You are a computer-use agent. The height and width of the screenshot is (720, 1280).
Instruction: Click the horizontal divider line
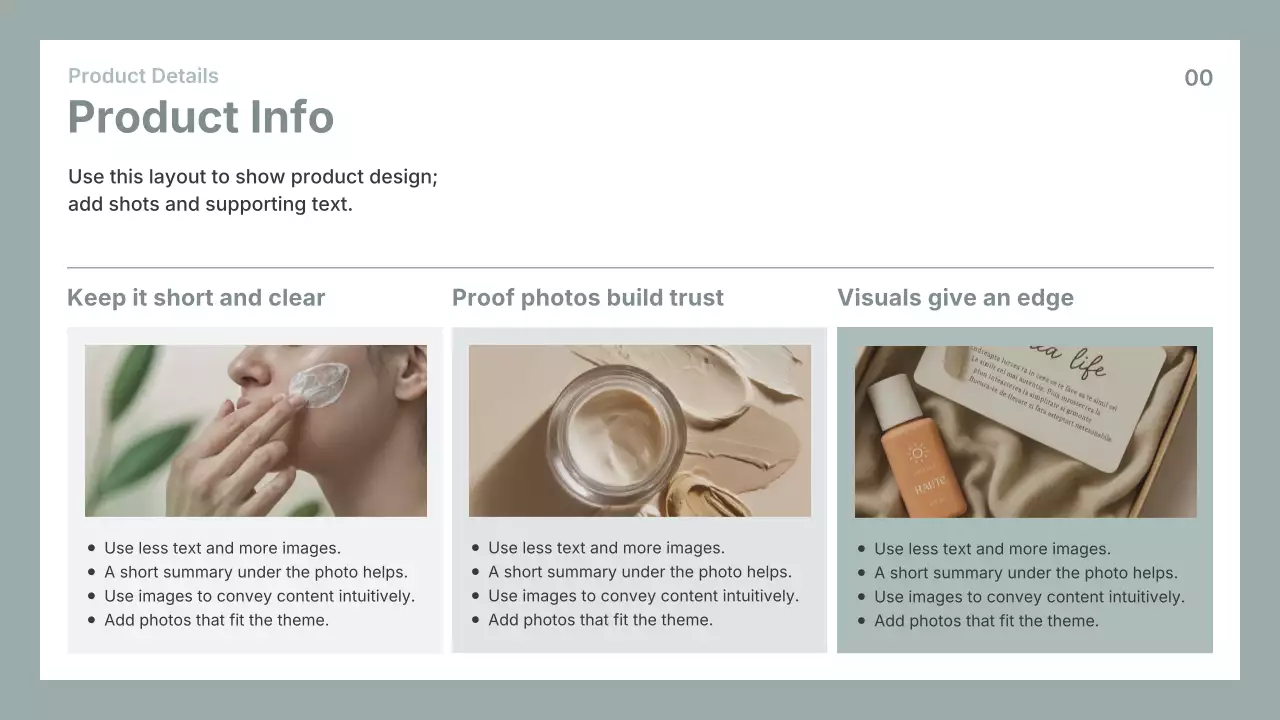640,268
